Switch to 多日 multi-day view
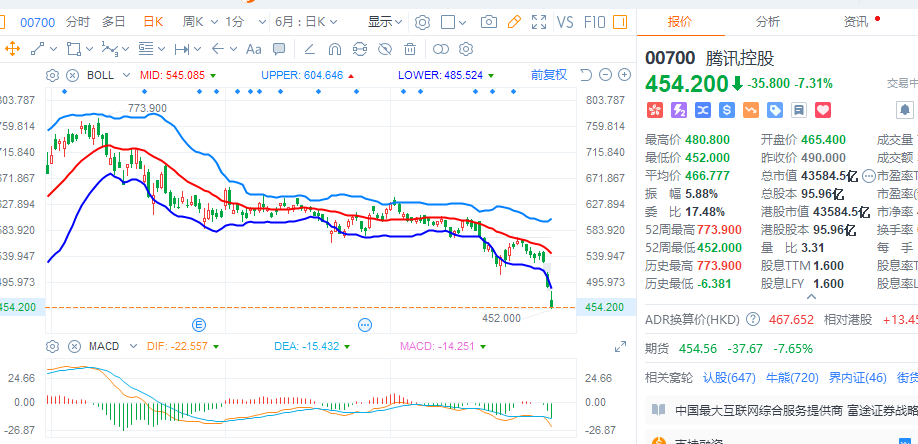The image size is (918, 444). click(114, 22)
